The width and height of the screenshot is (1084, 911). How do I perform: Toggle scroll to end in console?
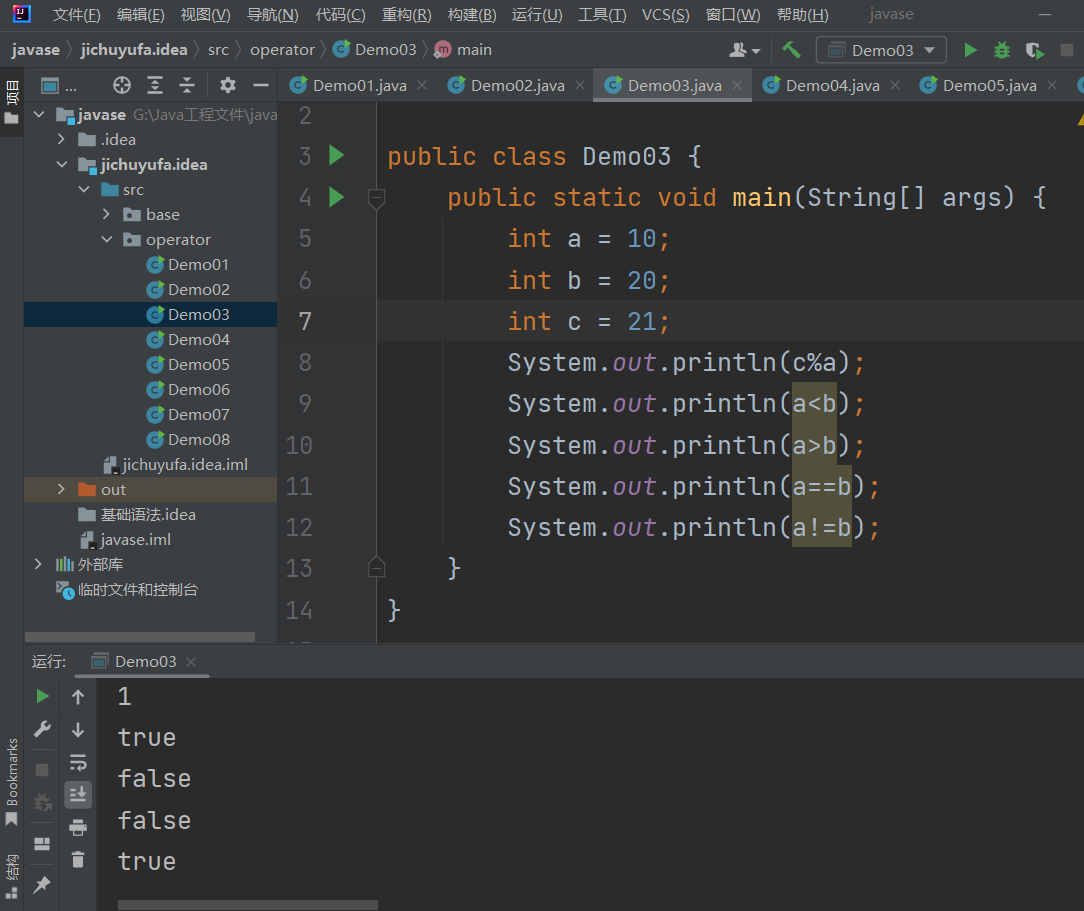78,795
